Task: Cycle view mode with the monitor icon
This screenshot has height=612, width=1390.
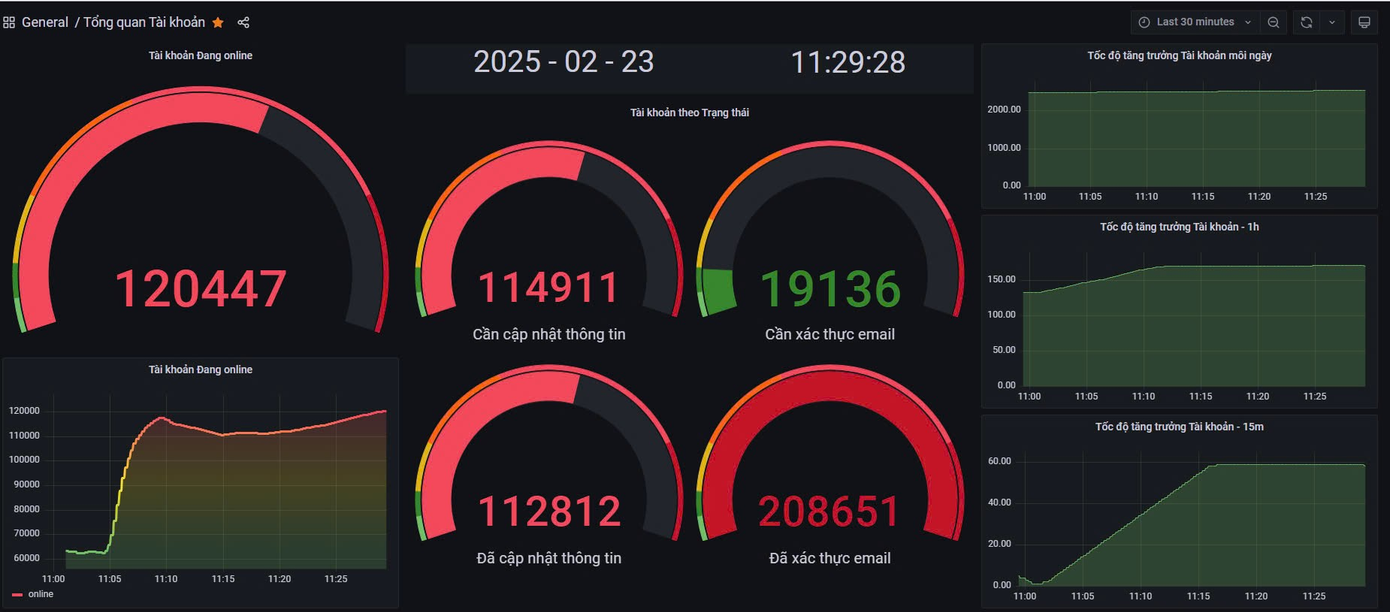Action: (1363, 22)
